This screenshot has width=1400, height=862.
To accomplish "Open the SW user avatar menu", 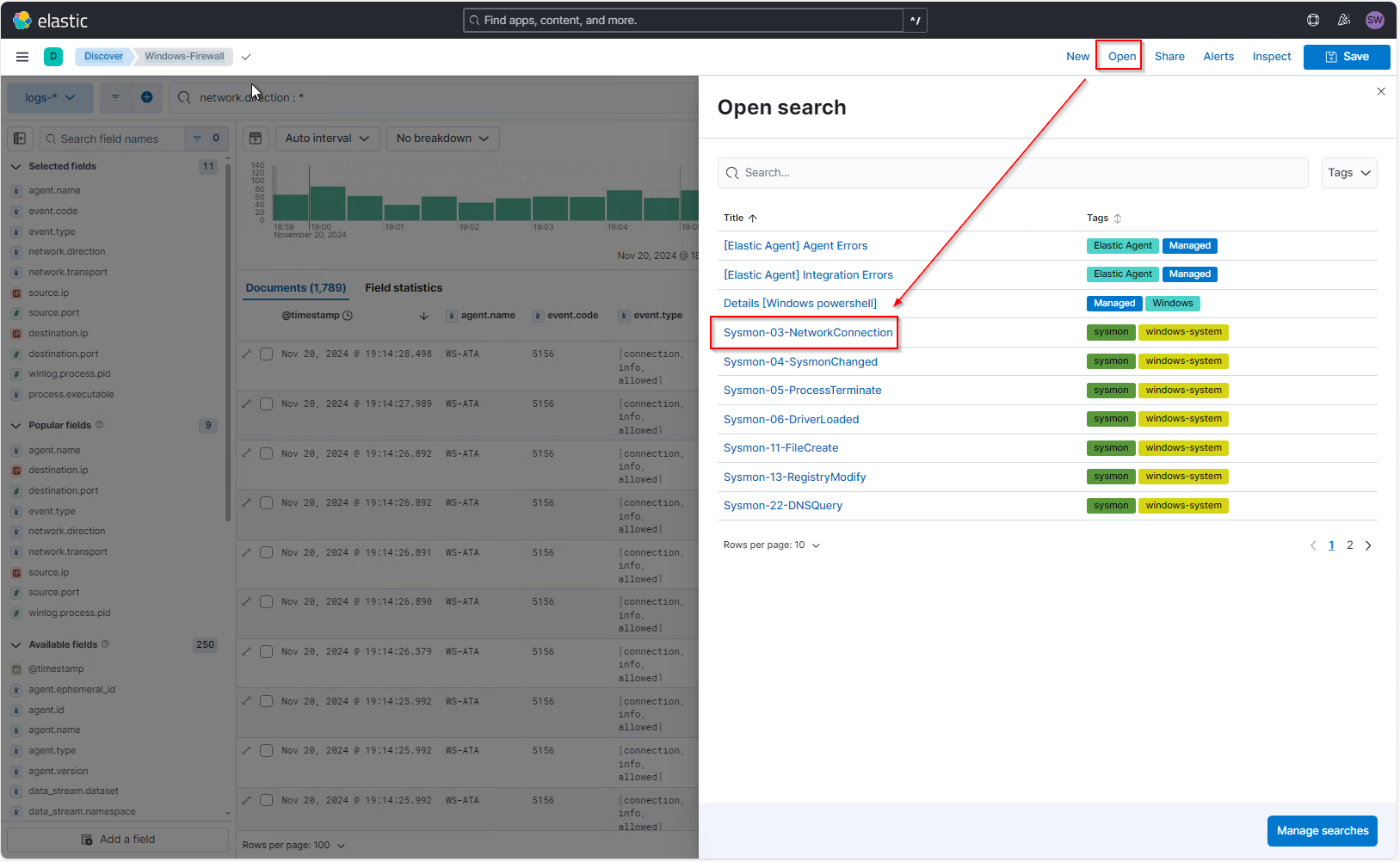I will pyautogui.click(x=1375, y=20).
